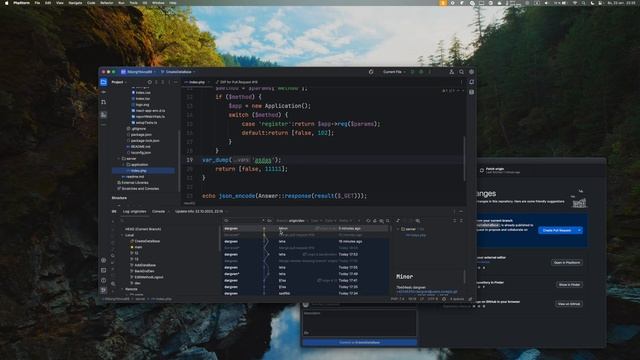Viewport: 640px width, 360px height.
Task: Open the Project tool window icon
Action: tap(104, 82)
